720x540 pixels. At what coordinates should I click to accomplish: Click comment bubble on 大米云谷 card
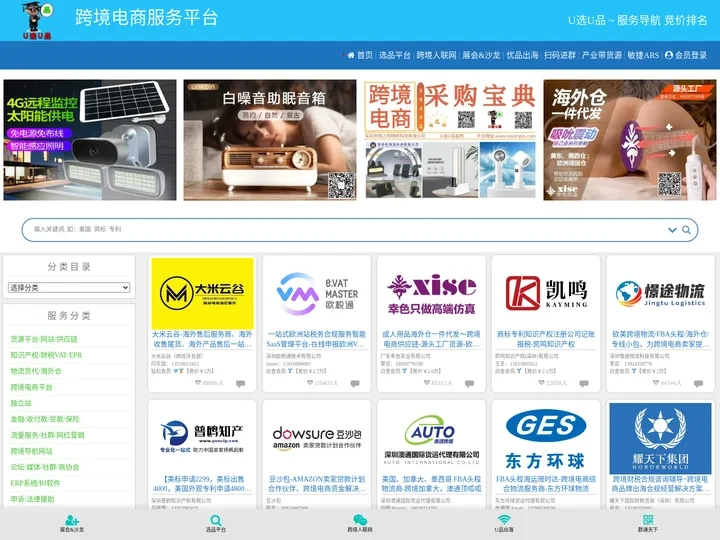pos(241,383)
